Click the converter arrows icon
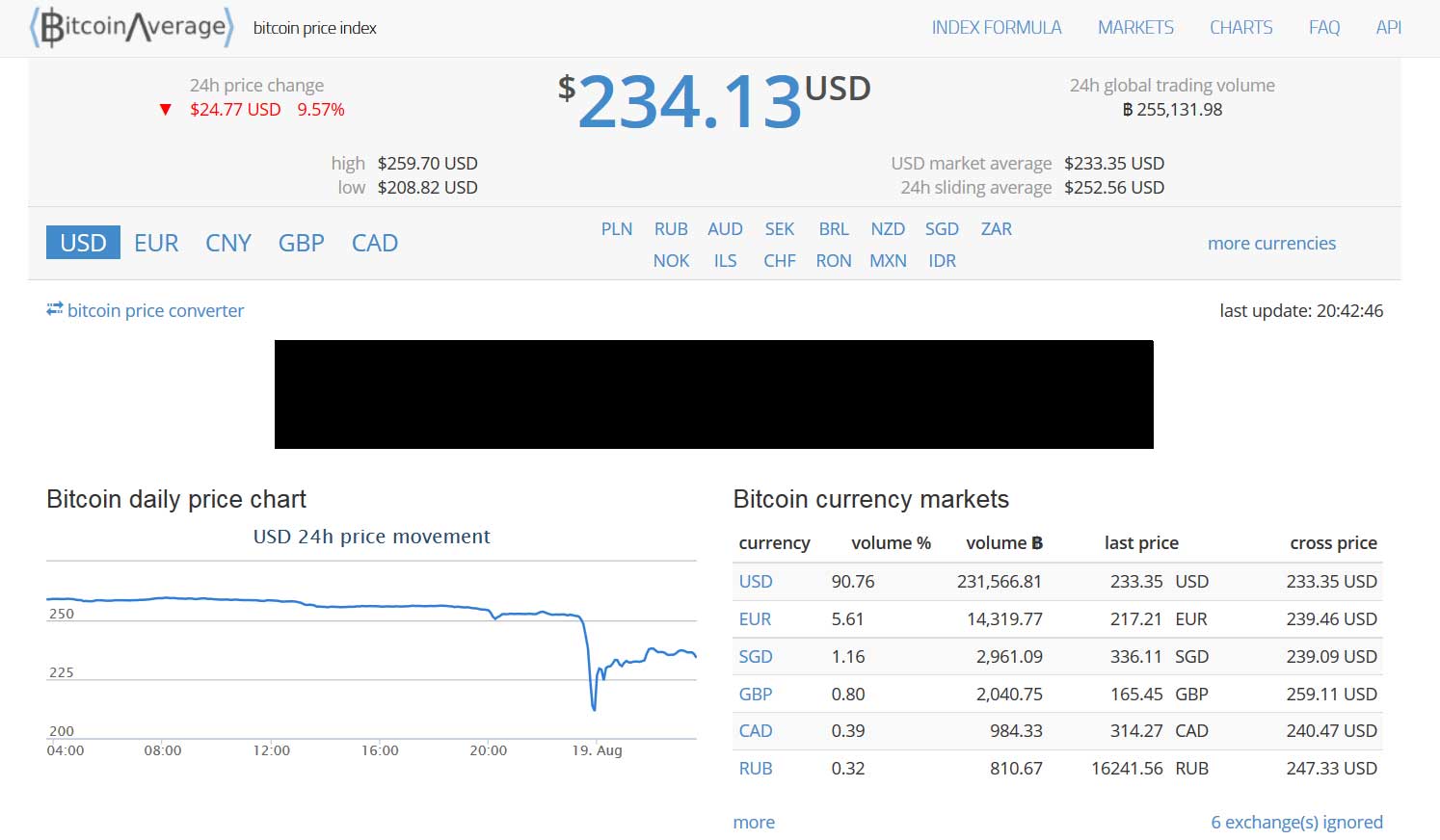 click(x=54, y=309)
